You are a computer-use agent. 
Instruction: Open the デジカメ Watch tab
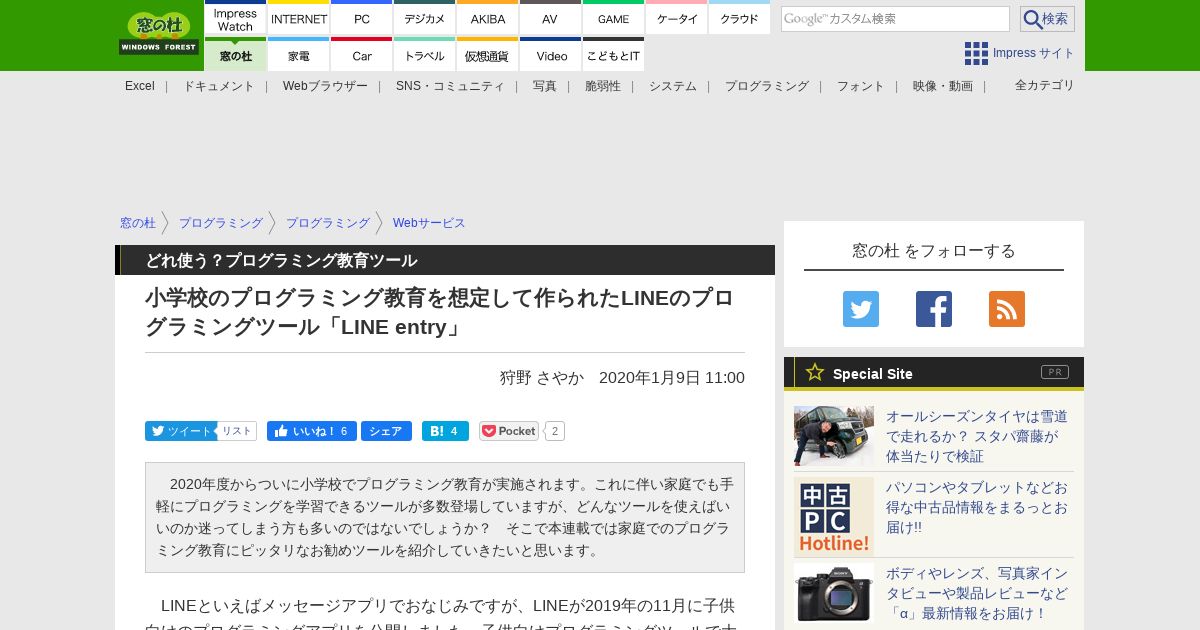[425, 19]
